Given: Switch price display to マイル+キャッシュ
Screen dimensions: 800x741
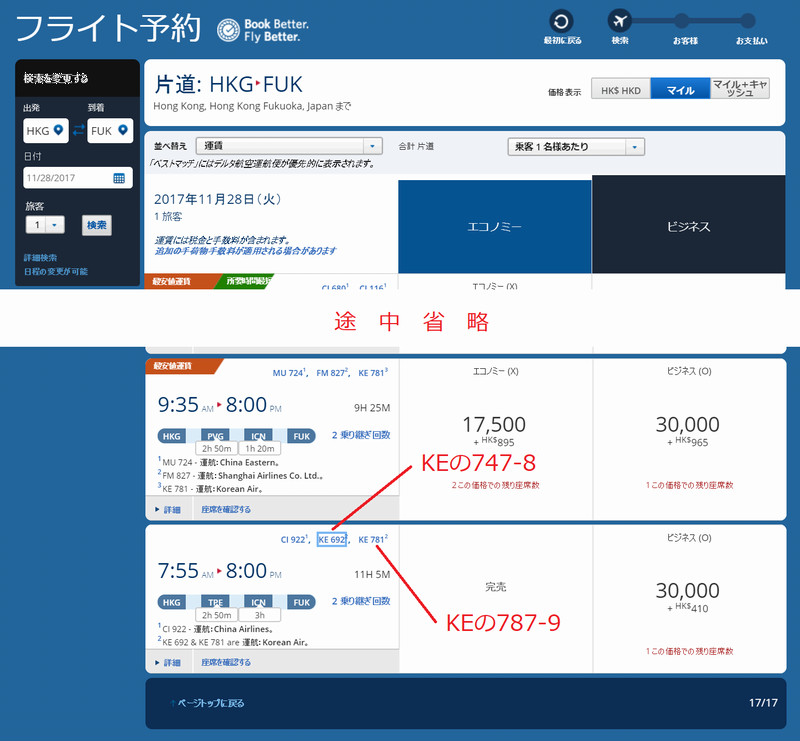Looking at the screenshot, I should [x=739, y=88].
